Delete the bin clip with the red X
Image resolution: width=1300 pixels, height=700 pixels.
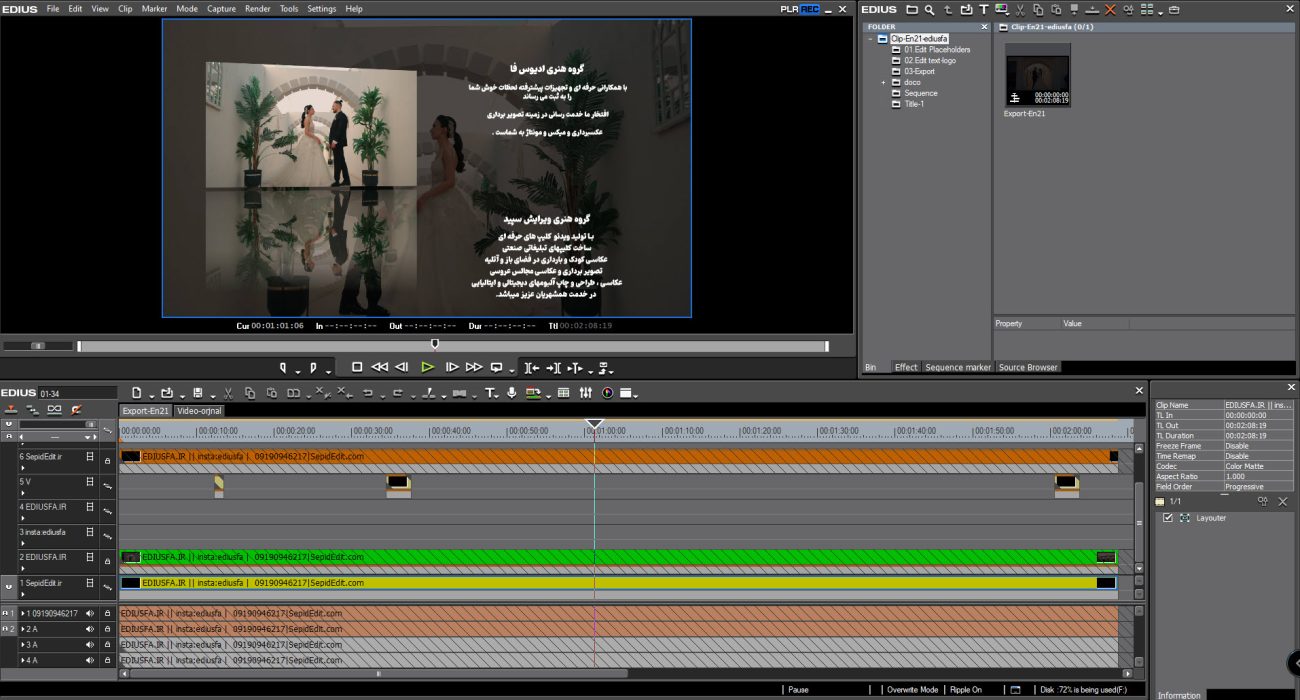click(1110, 10)
